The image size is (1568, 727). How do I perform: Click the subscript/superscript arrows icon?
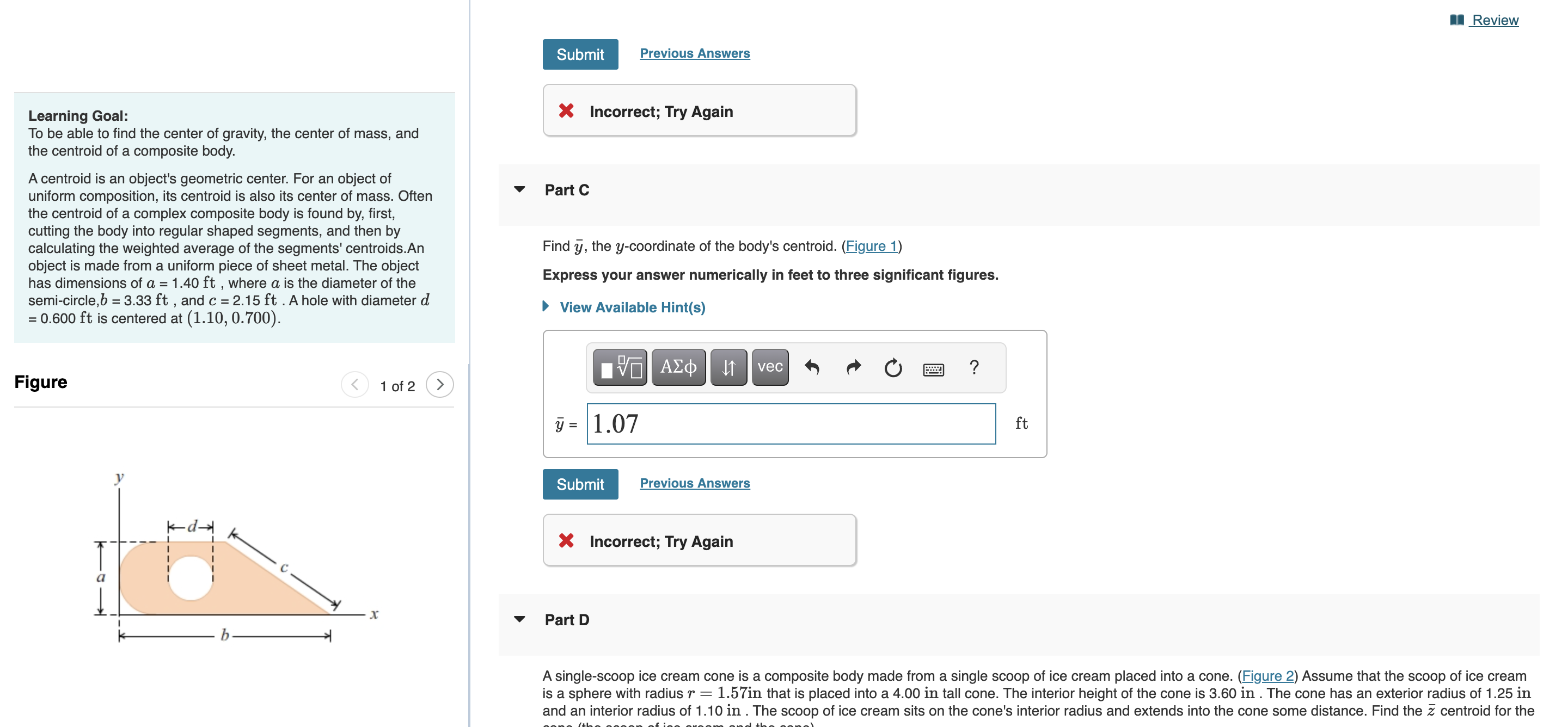pyautogui.click(x=728, y=367)
